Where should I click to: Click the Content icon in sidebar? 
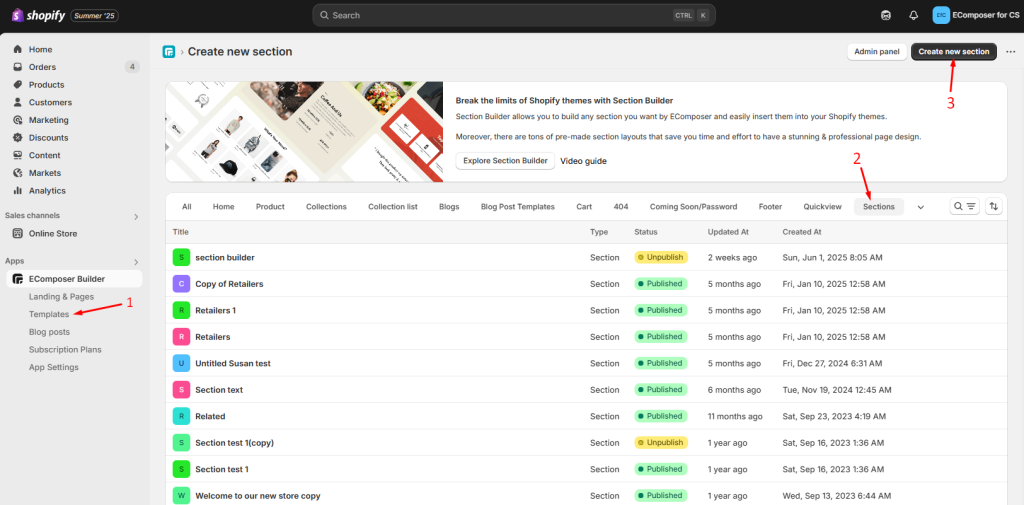[x=18, y=155]
